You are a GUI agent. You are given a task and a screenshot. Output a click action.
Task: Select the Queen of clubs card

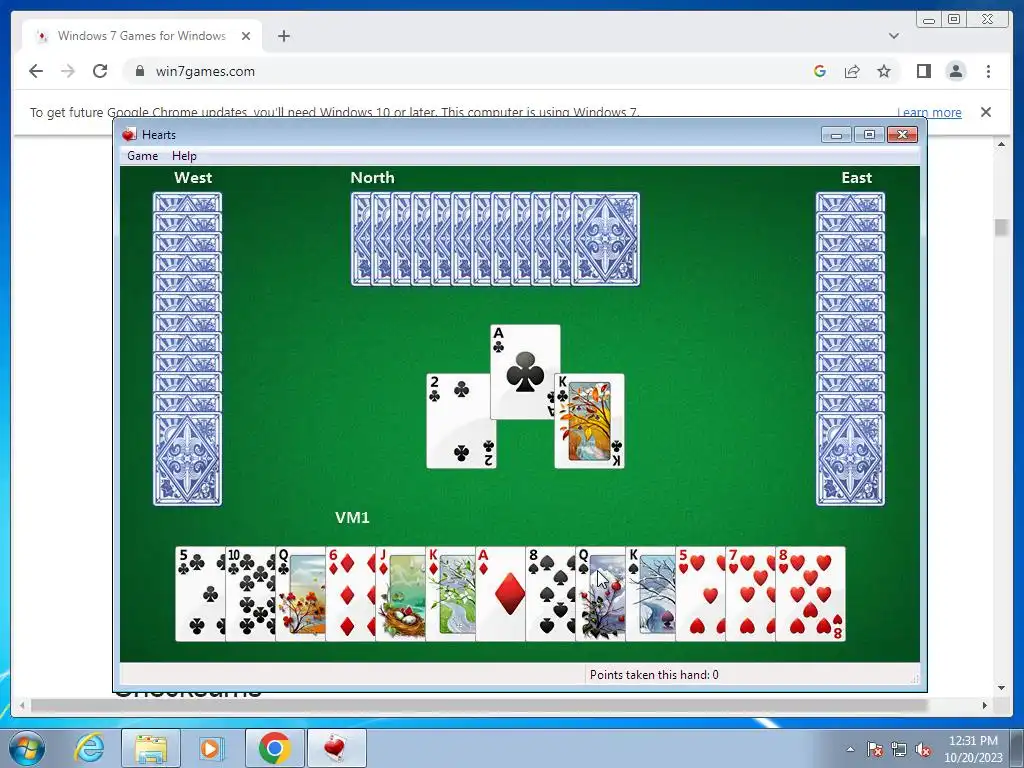[300, 594]
